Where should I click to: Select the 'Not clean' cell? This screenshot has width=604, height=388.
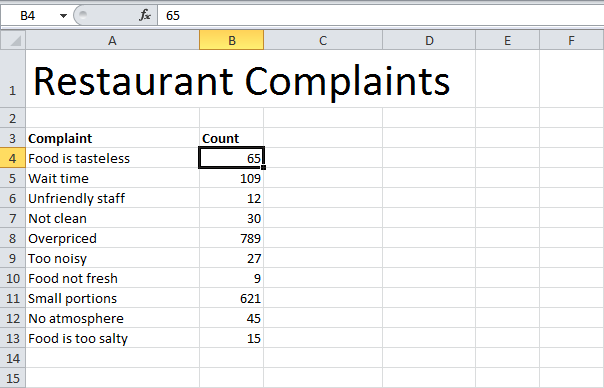click(112, 218)
